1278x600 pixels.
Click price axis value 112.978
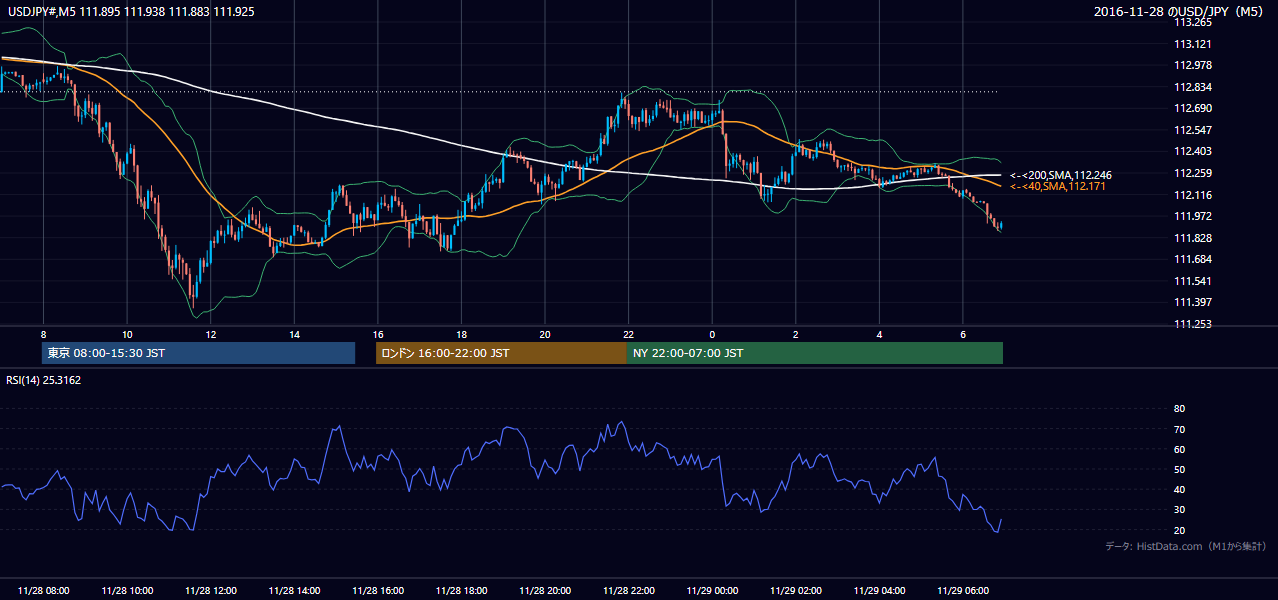tap(1192, 65)
